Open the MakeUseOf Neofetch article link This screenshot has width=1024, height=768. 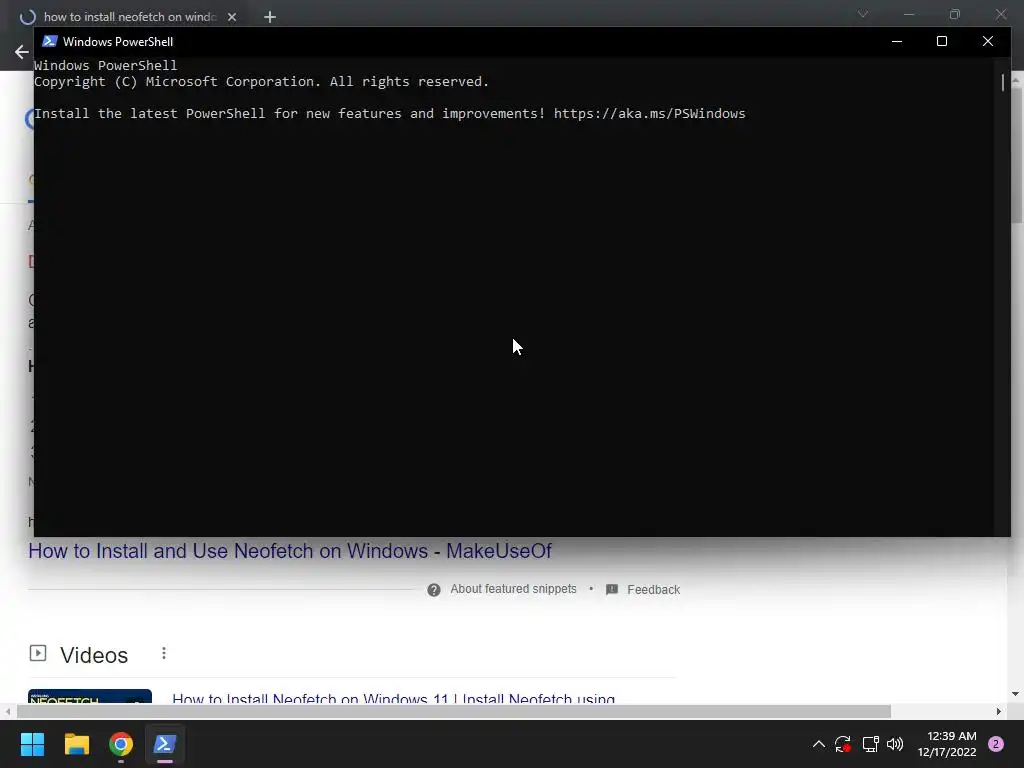290,551
